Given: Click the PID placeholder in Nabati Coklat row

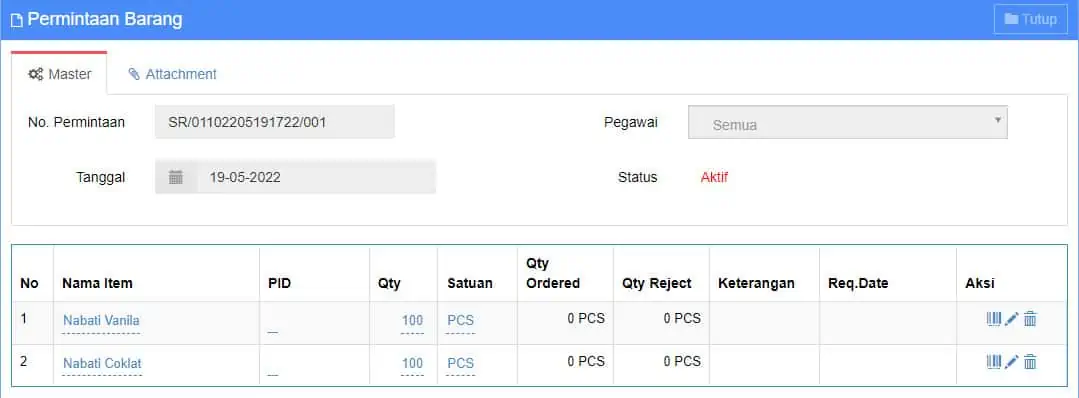Looking at the screenshot, I should [273, 373].
